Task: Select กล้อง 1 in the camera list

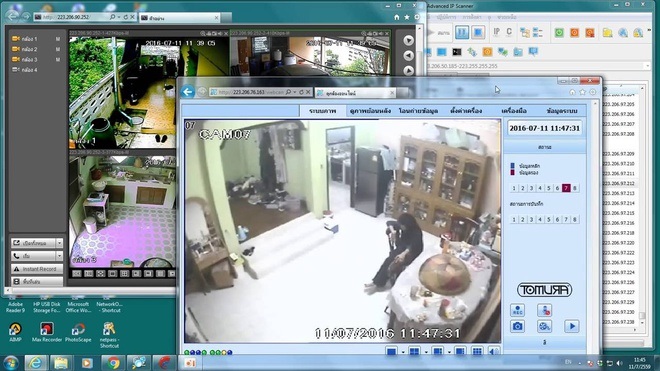Action: click(x=29, y=39)
